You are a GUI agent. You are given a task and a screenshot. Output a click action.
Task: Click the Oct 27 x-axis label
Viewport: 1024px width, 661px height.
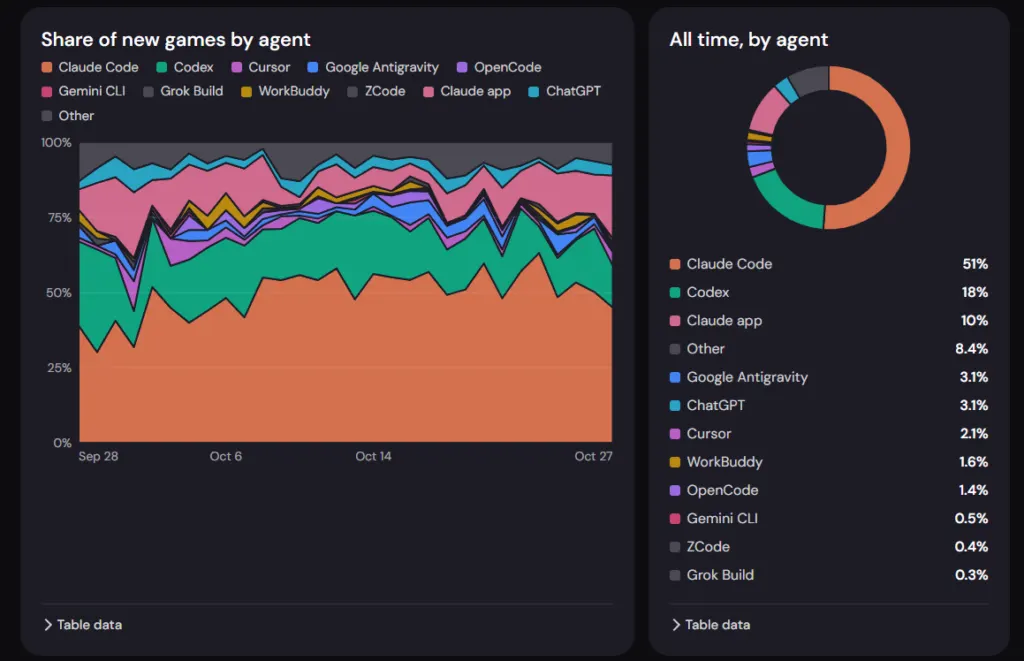click(594, 457)
